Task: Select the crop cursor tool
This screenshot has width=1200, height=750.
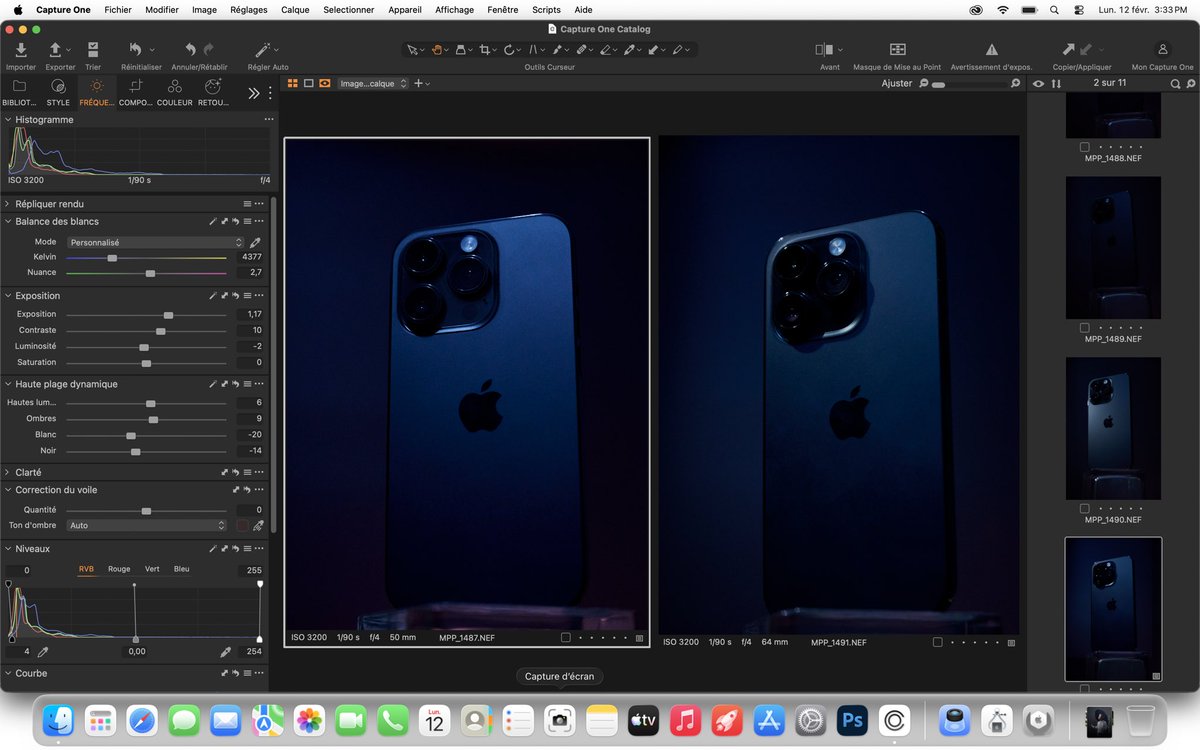Action: click(x=485, y=49)
